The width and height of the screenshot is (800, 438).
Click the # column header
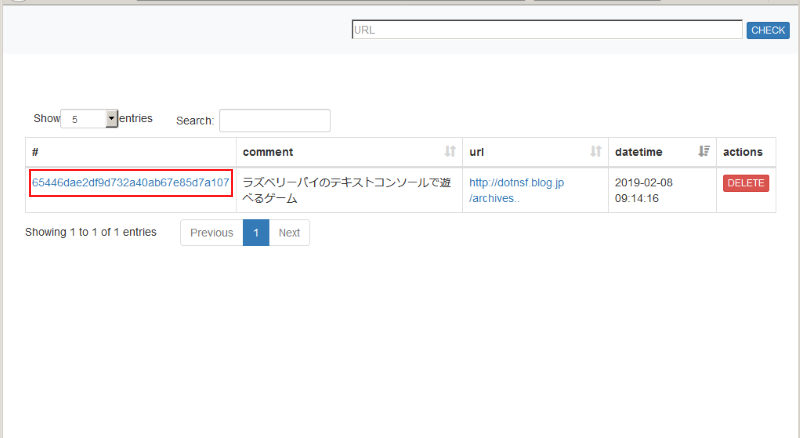point(131,152)
